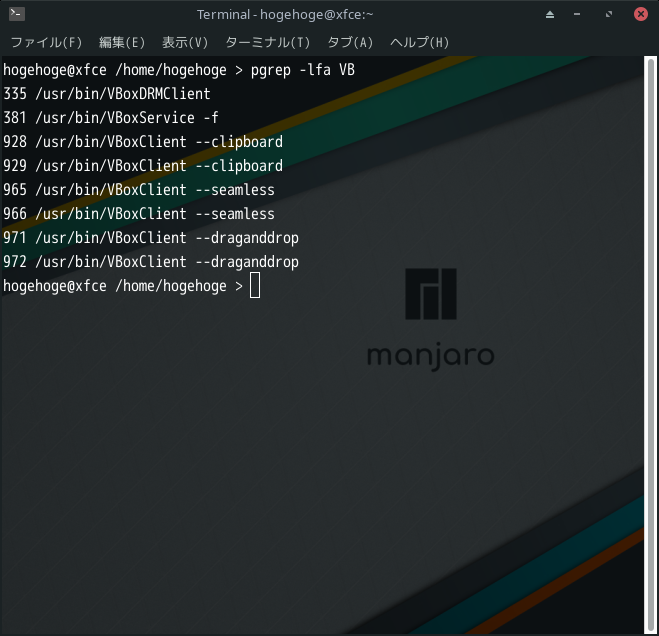Click the line 928 VBoxClient --clipboard

pos(143,142)
